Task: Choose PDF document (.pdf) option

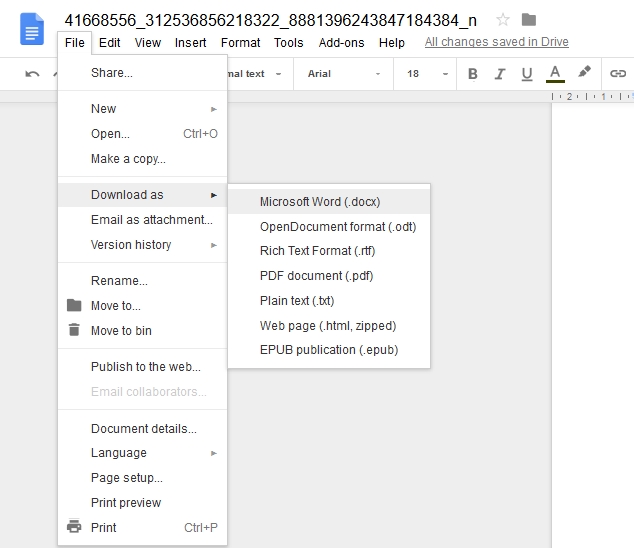Action: 316,275
